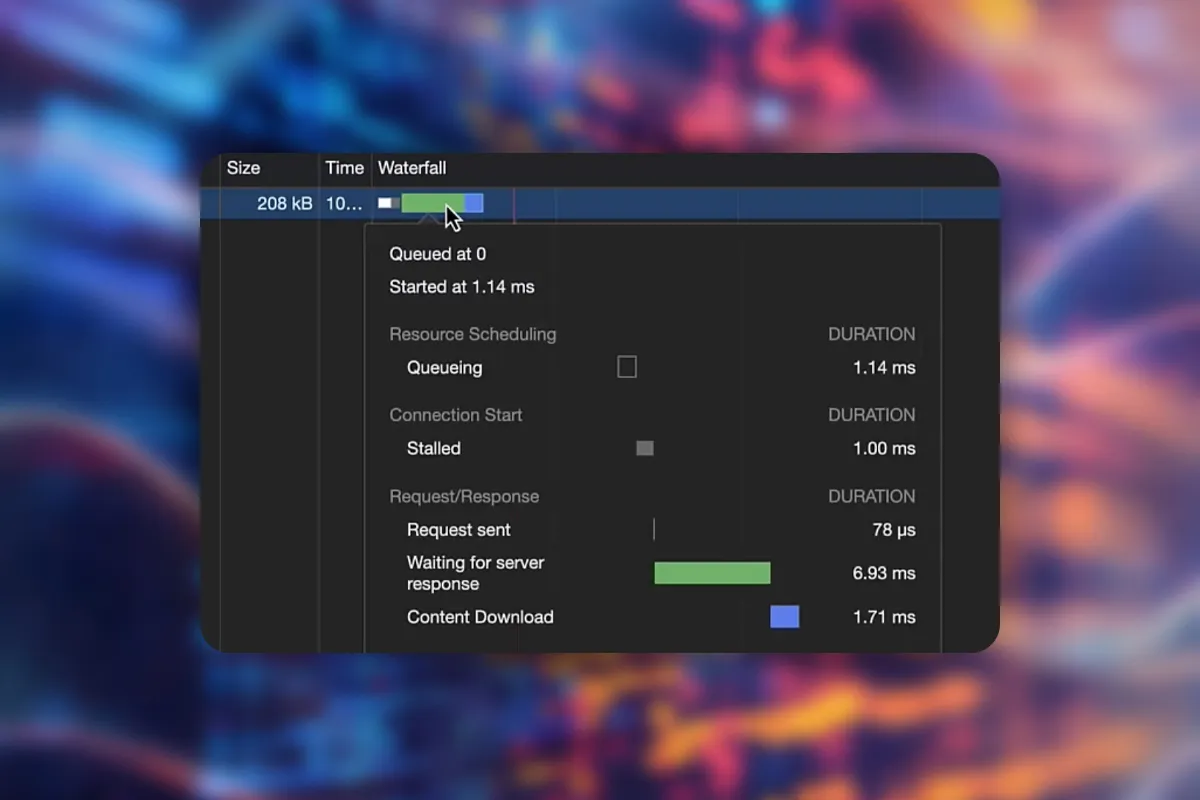Click the Resource Scheduling section label
Image resolution: width=1200 pixels, height=800 pixels.
point(473,334)
